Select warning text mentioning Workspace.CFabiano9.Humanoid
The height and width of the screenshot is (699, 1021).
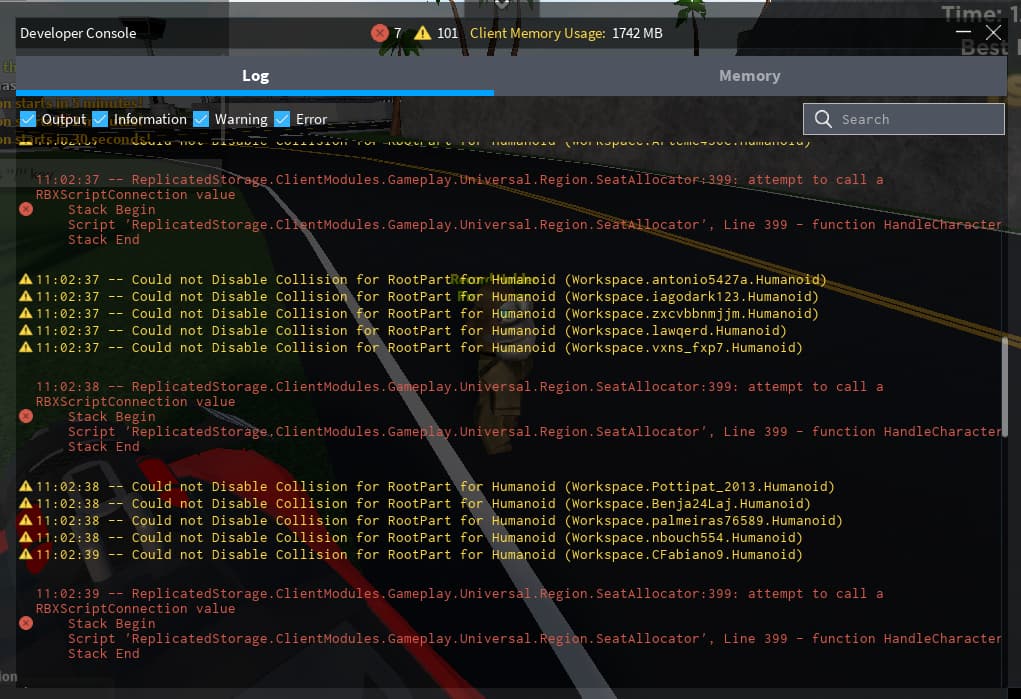[x=419, y=554]
